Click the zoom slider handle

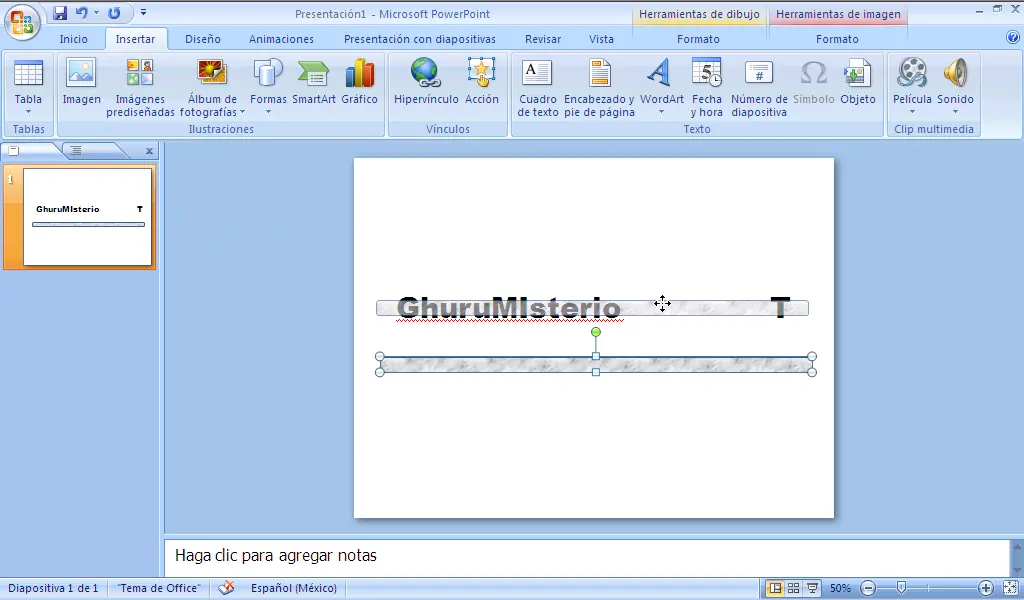(x=901, y=588)
